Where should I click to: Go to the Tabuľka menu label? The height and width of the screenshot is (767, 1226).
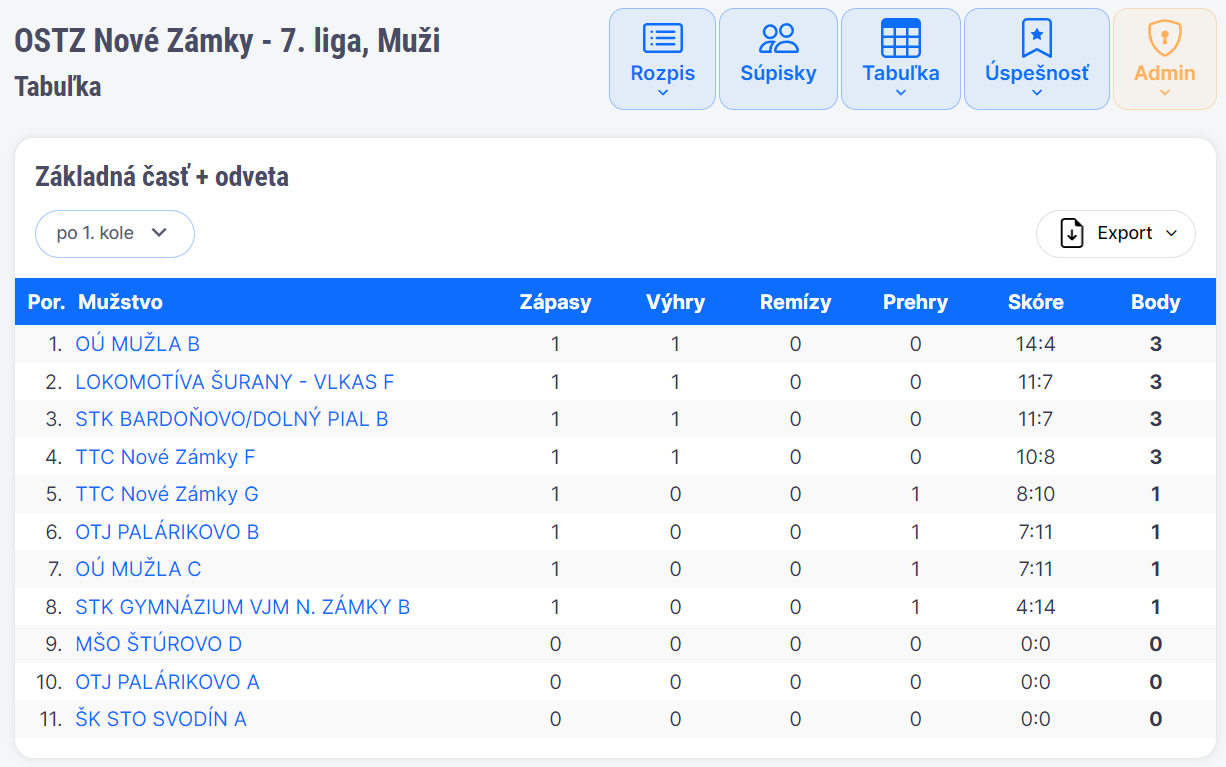click(901, 73)
